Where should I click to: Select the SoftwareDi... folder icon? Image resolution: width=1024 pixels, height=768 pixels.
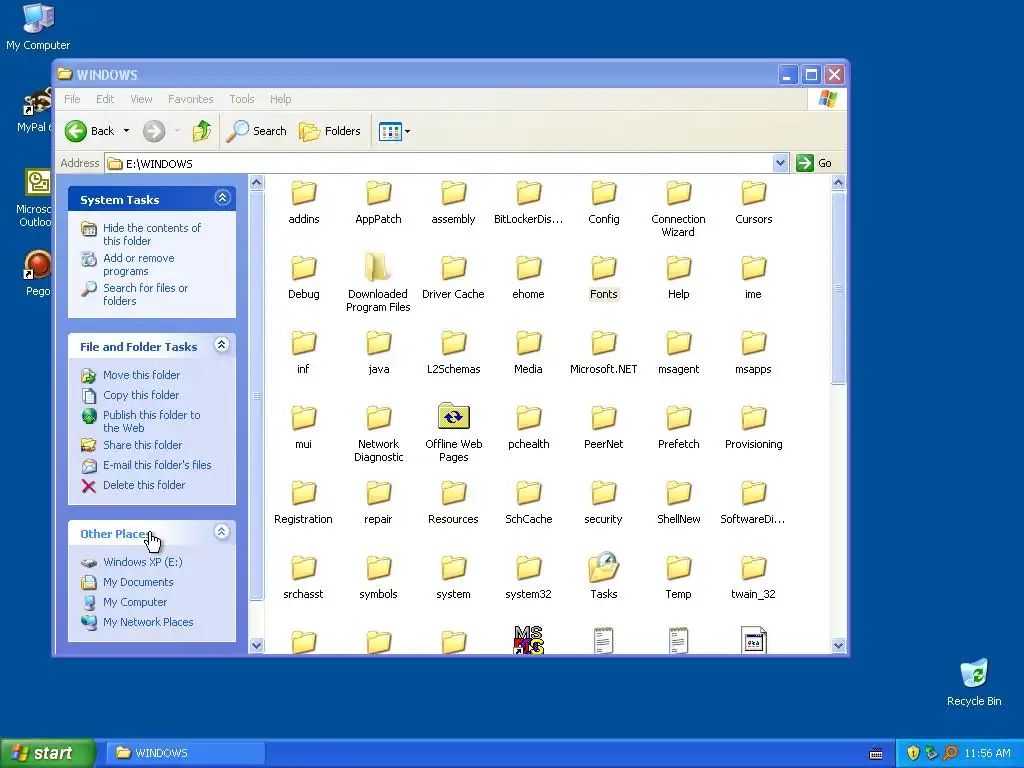pos(754,494)
